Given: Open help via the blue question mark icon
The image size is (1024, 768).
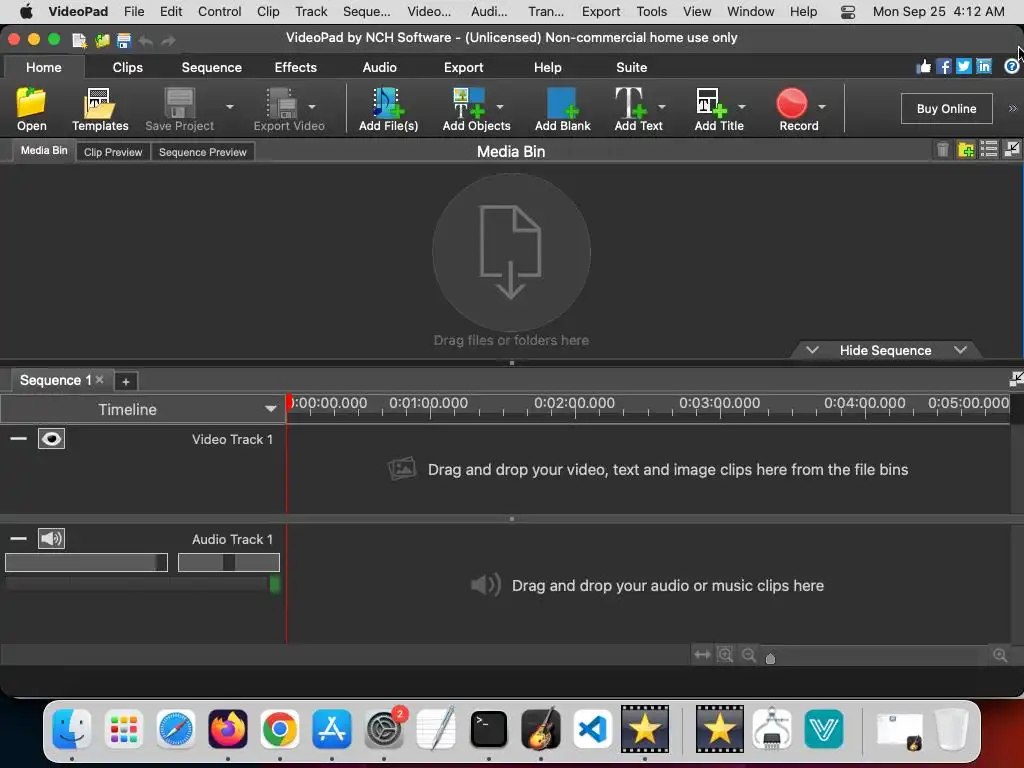Looking at the screenshot, I should tap(1012, 66).
